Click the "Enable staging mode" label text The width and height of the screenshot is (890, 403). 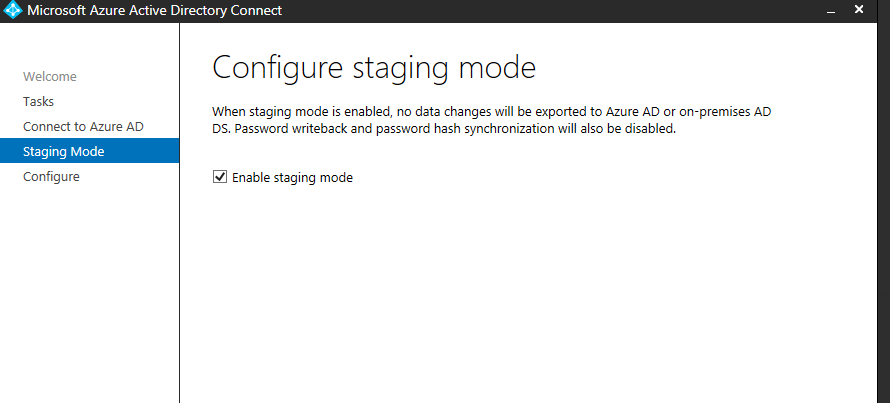pos(292,178)
